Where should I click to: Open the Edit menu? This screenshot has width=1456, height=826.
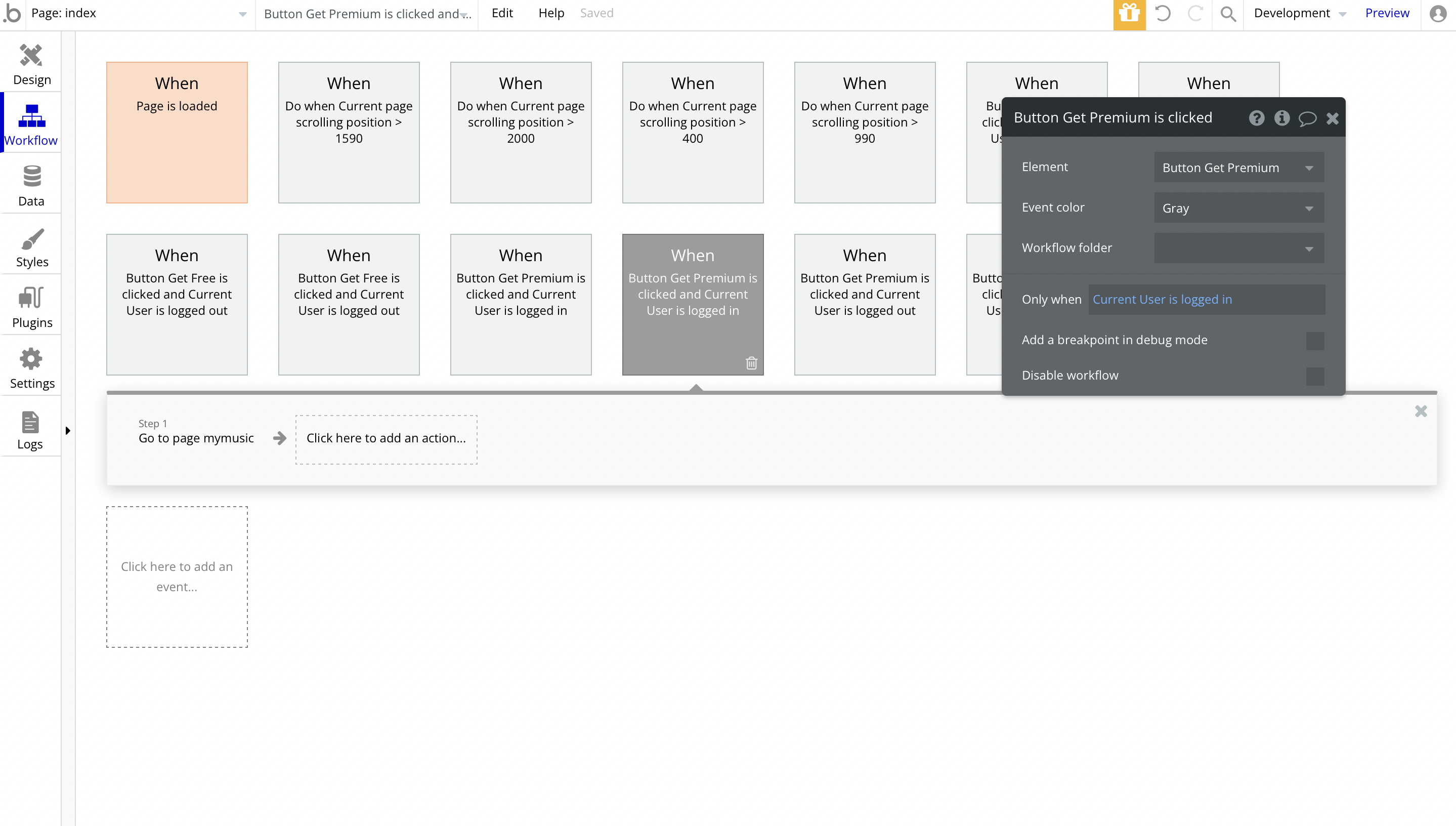pyautogui.click(x=502, y=13)
